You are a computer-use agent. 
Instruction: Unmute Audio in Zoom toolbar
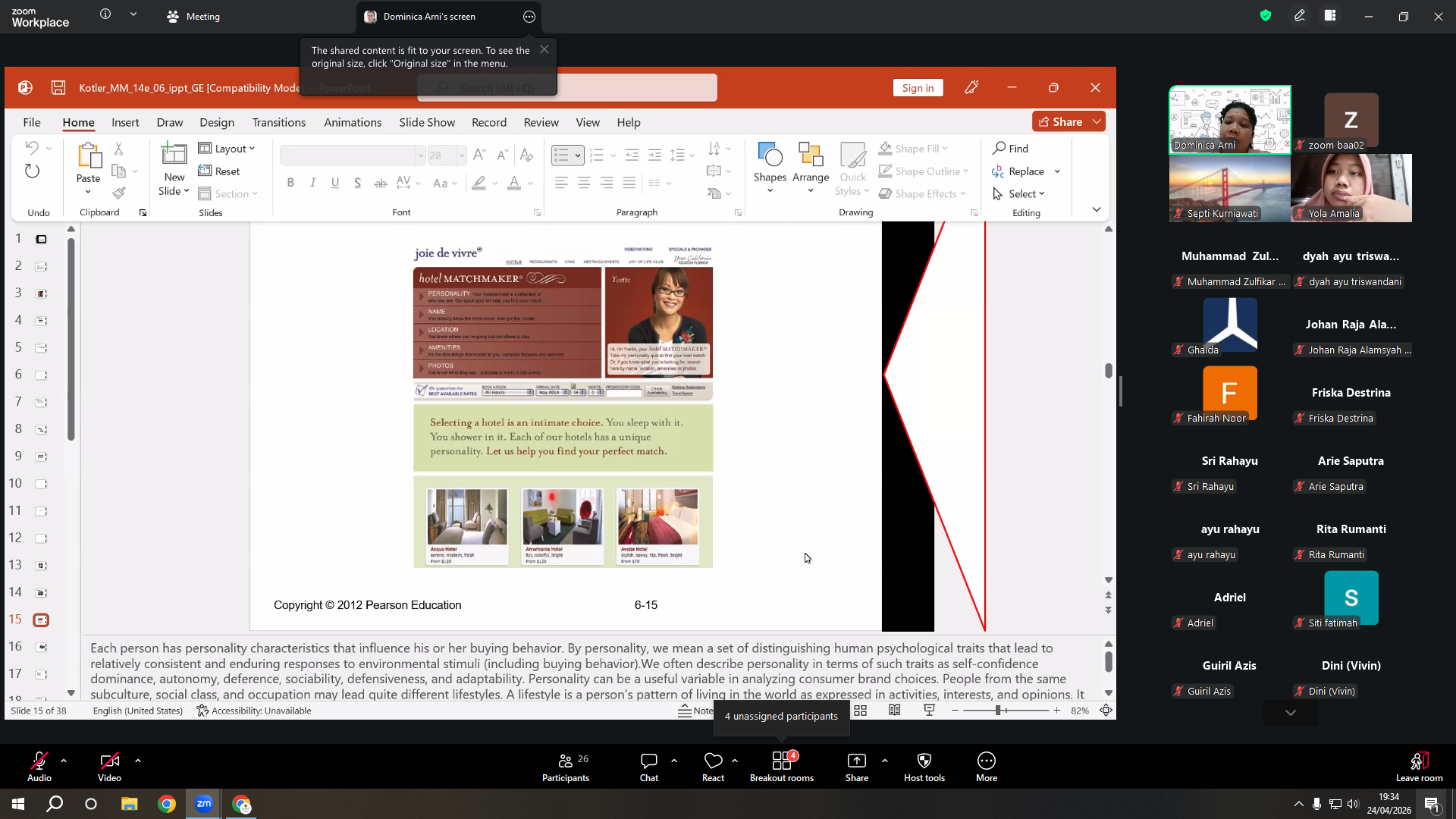pos(39,767)
